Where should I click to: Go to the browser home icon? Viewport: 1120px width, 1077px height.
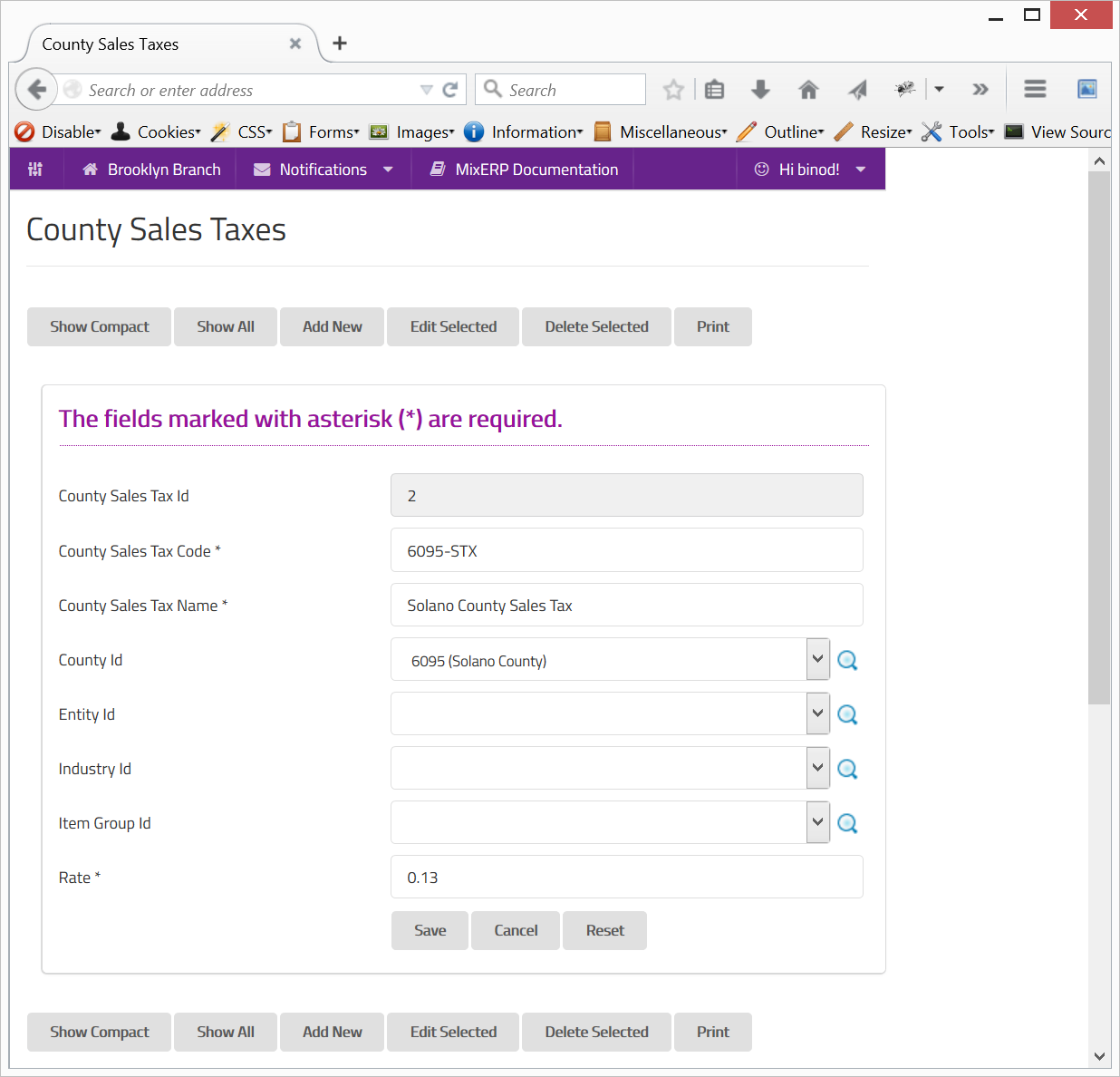[808, 90]
